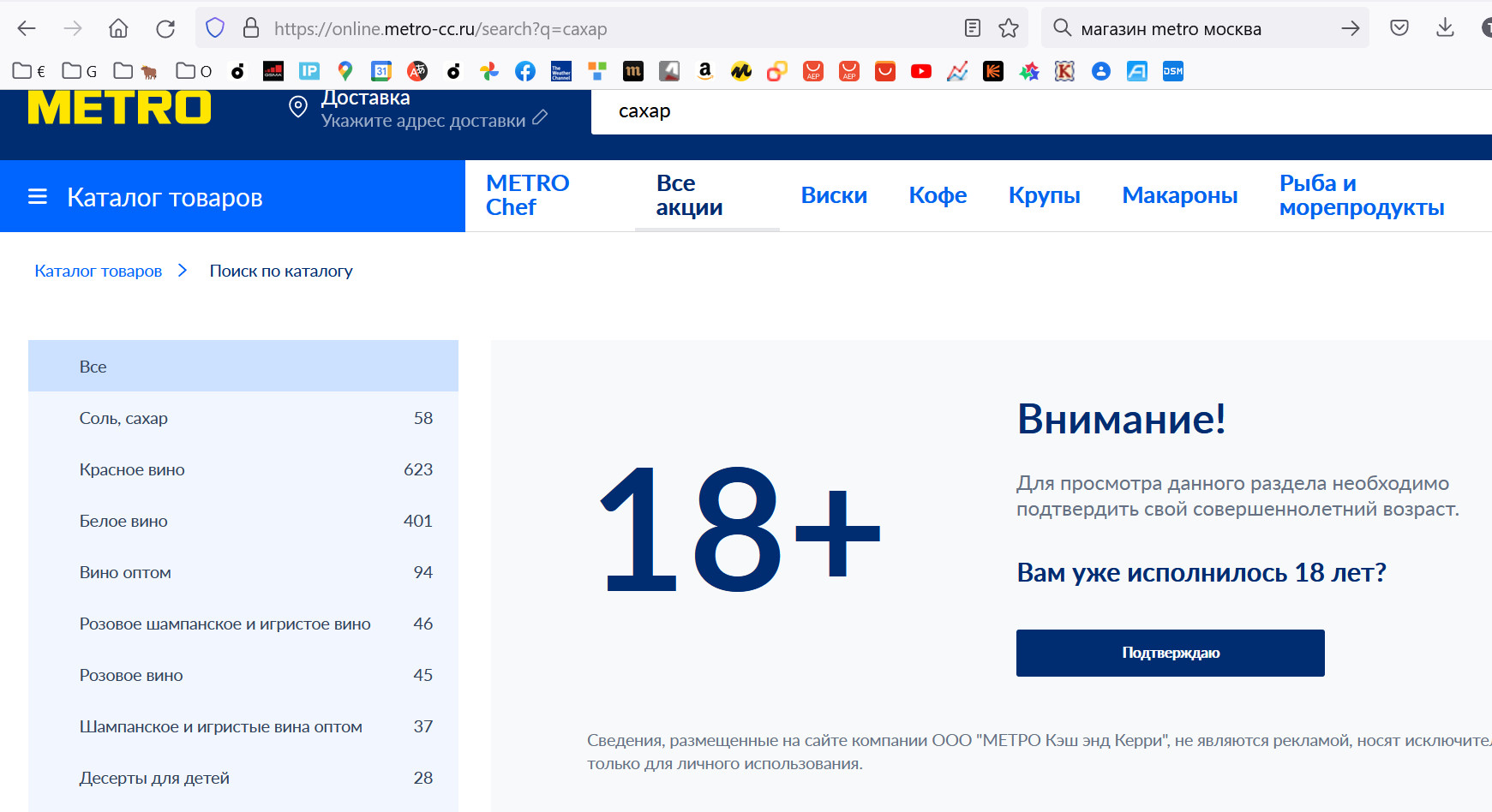Click the delivery location pin icon
Screen dimensions: 1492x812
tap(298, 107)
